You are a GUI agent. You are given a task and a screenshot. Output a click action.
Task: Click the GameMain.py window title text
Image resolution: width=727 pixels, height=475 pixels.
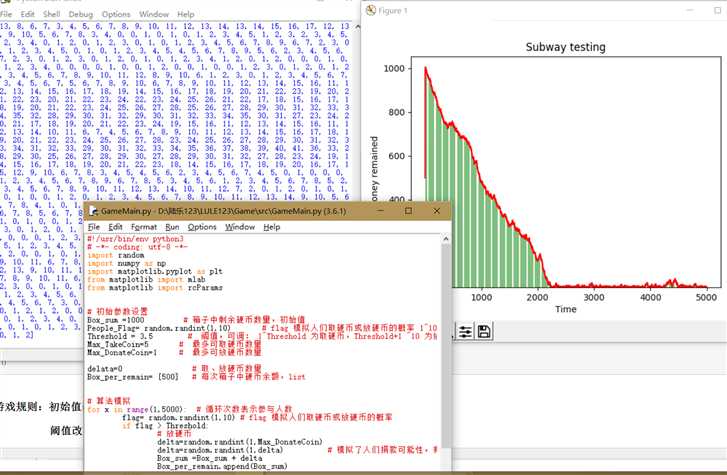(223, 211)
